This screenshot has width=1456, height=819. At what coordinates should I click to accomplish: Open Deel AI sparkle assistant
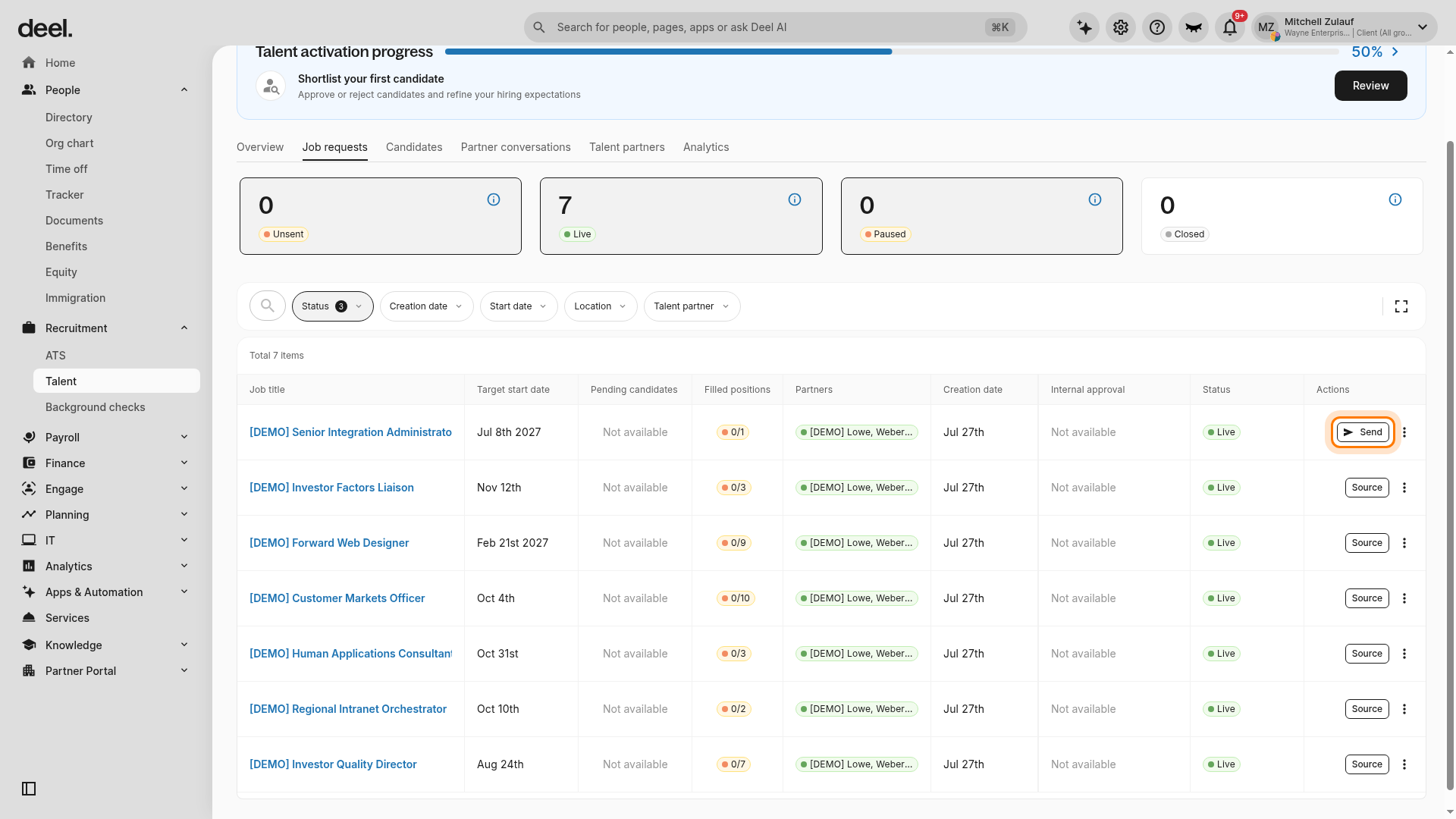pos(1084,27)
